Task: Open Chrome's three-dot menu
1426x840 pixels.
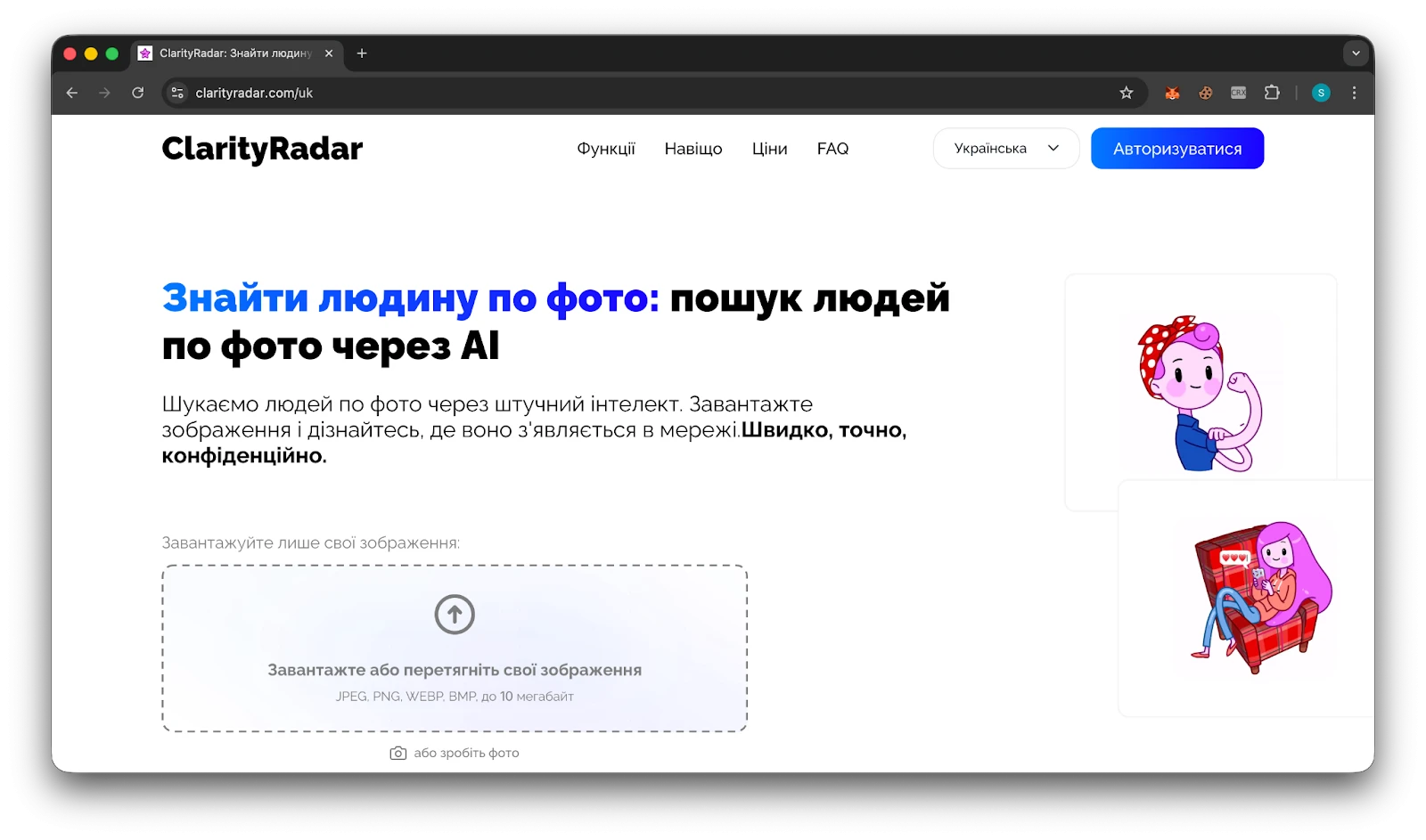Action: coord(1354,92)
